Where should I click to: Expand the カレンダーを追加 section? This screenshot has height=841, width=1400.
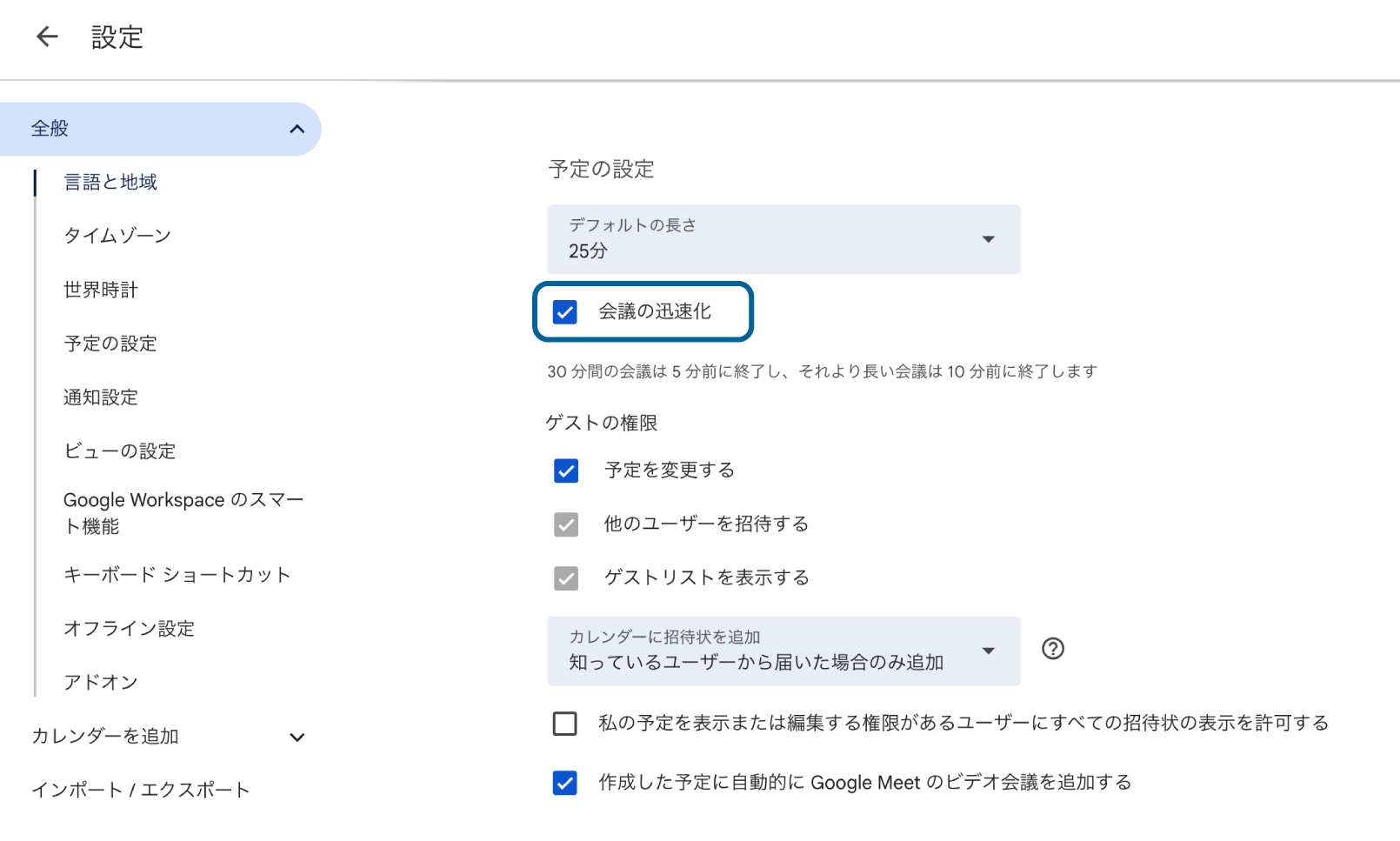297,738
